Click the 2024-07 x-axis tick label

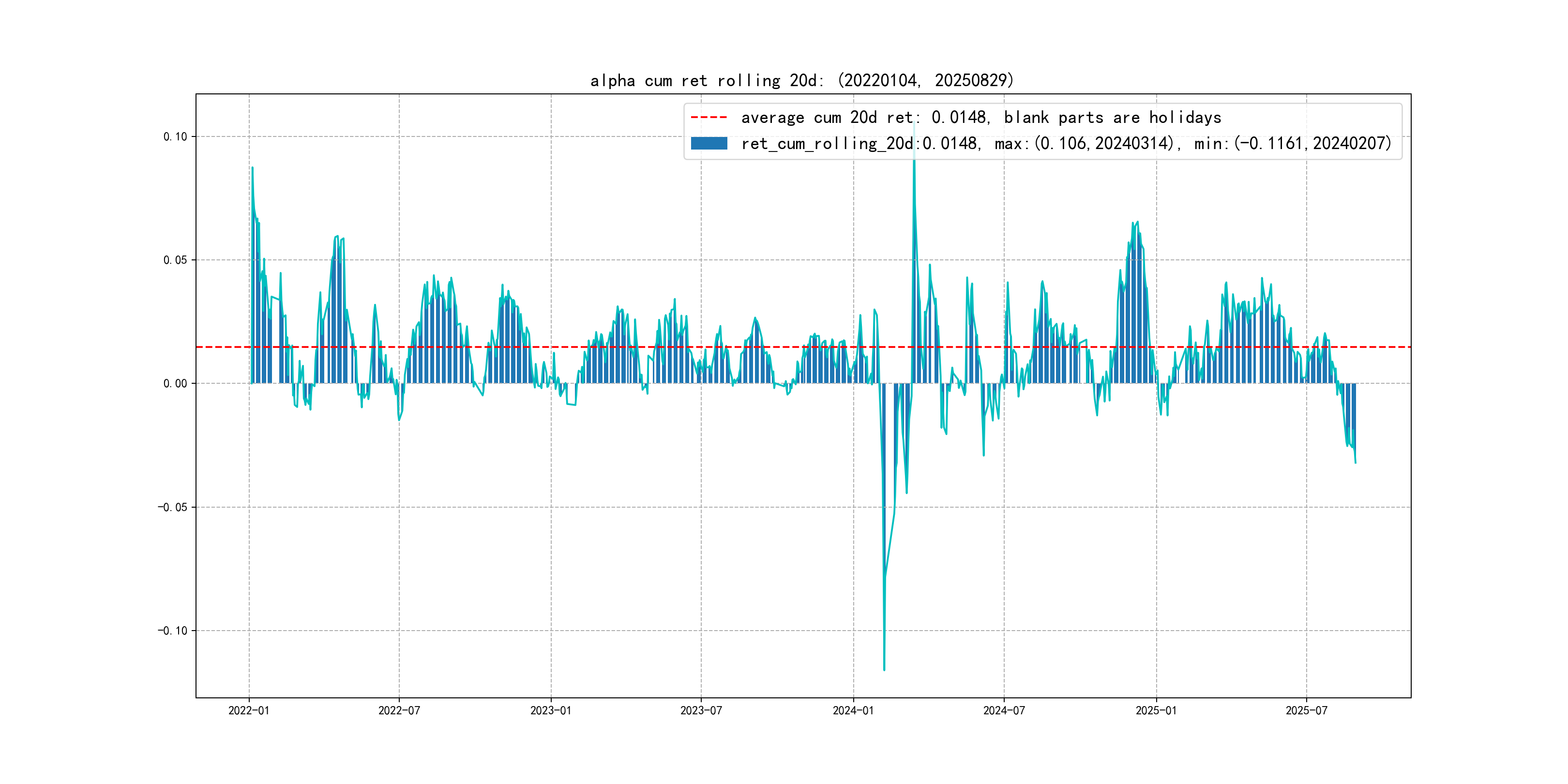click(1004, 710)
